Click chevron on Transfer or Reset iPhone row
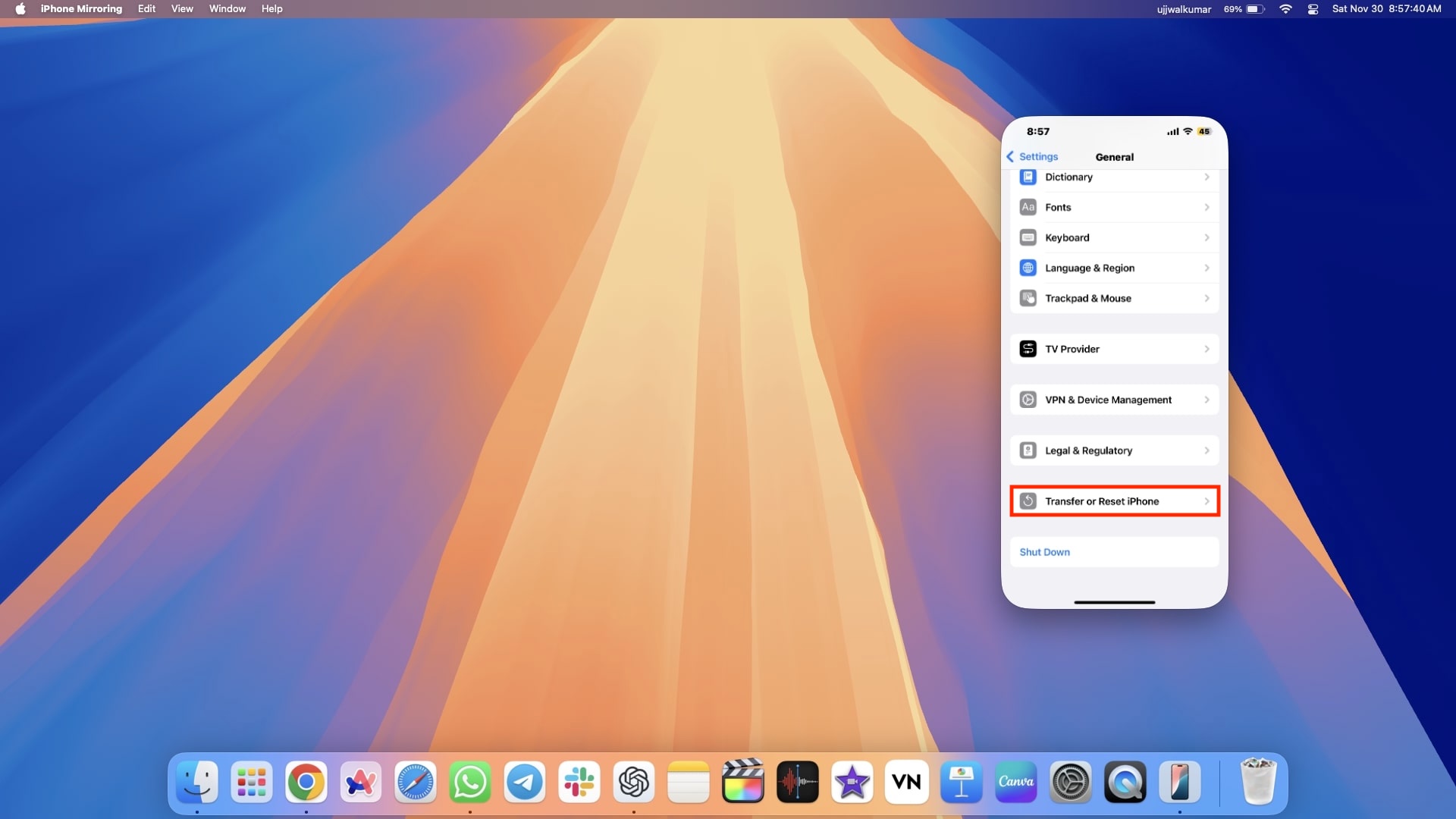 point(1207,501)
